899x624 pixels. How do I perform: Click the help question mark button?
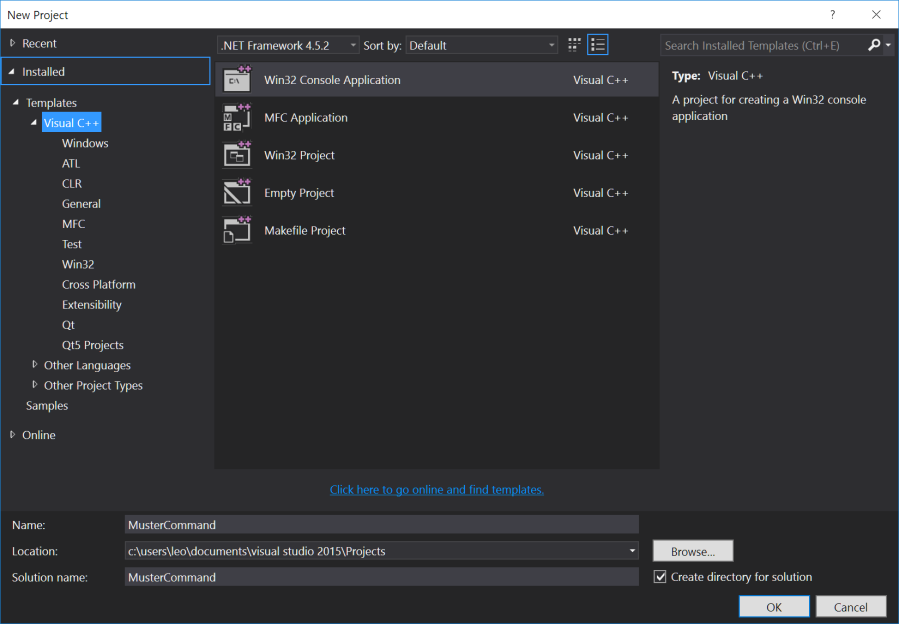[832, 15]
